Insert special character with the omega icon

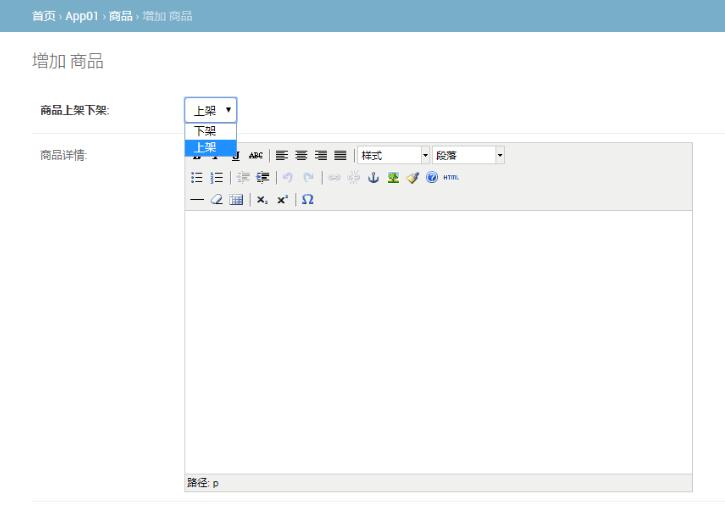pos(307,200)
